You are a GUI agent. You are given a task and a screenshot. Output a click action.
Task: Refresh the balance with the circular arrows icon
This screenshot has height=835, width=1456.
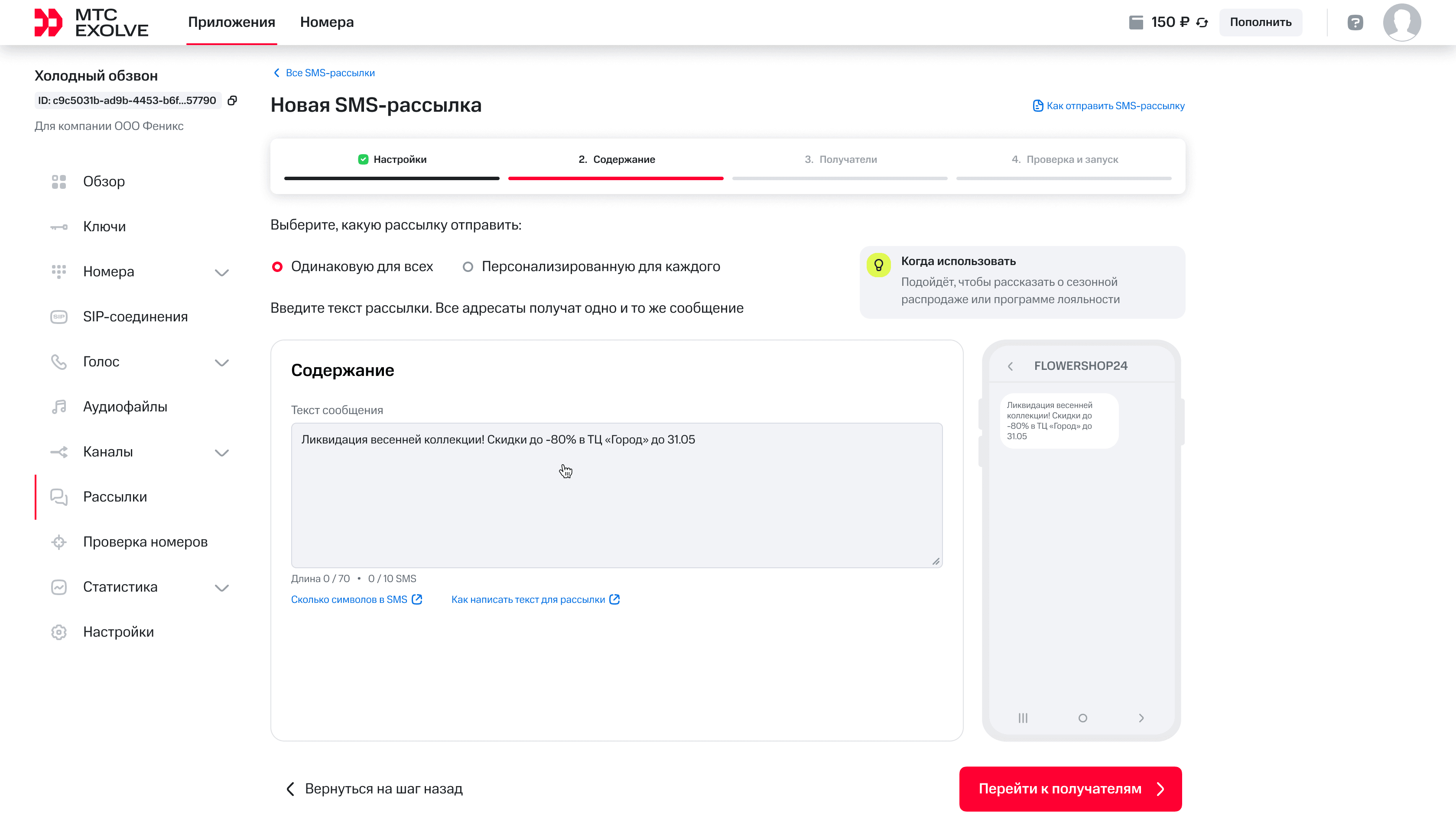(x=1202, y=23)
